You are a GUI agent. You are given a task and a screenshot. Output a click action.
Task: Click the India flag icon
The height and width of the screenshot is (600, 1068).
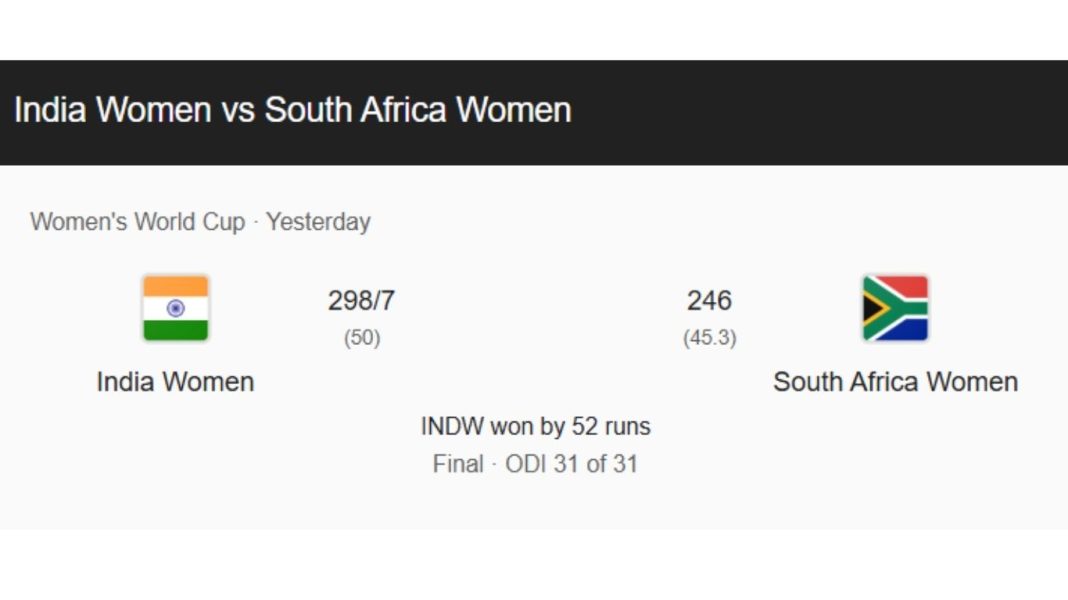coord(175,308)
